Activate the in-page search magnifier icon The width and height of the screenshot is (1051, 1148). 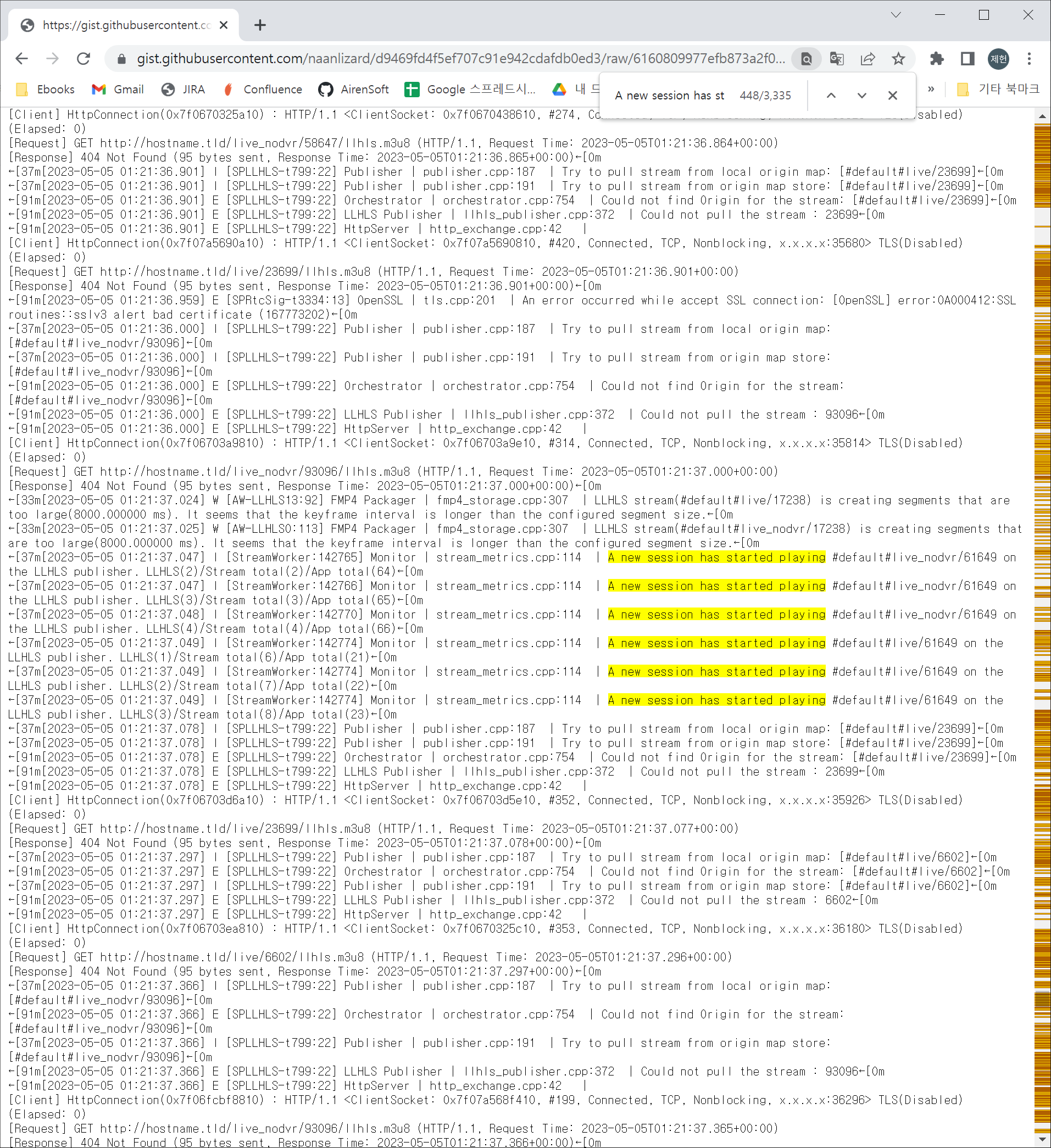[x=805, y=59]
